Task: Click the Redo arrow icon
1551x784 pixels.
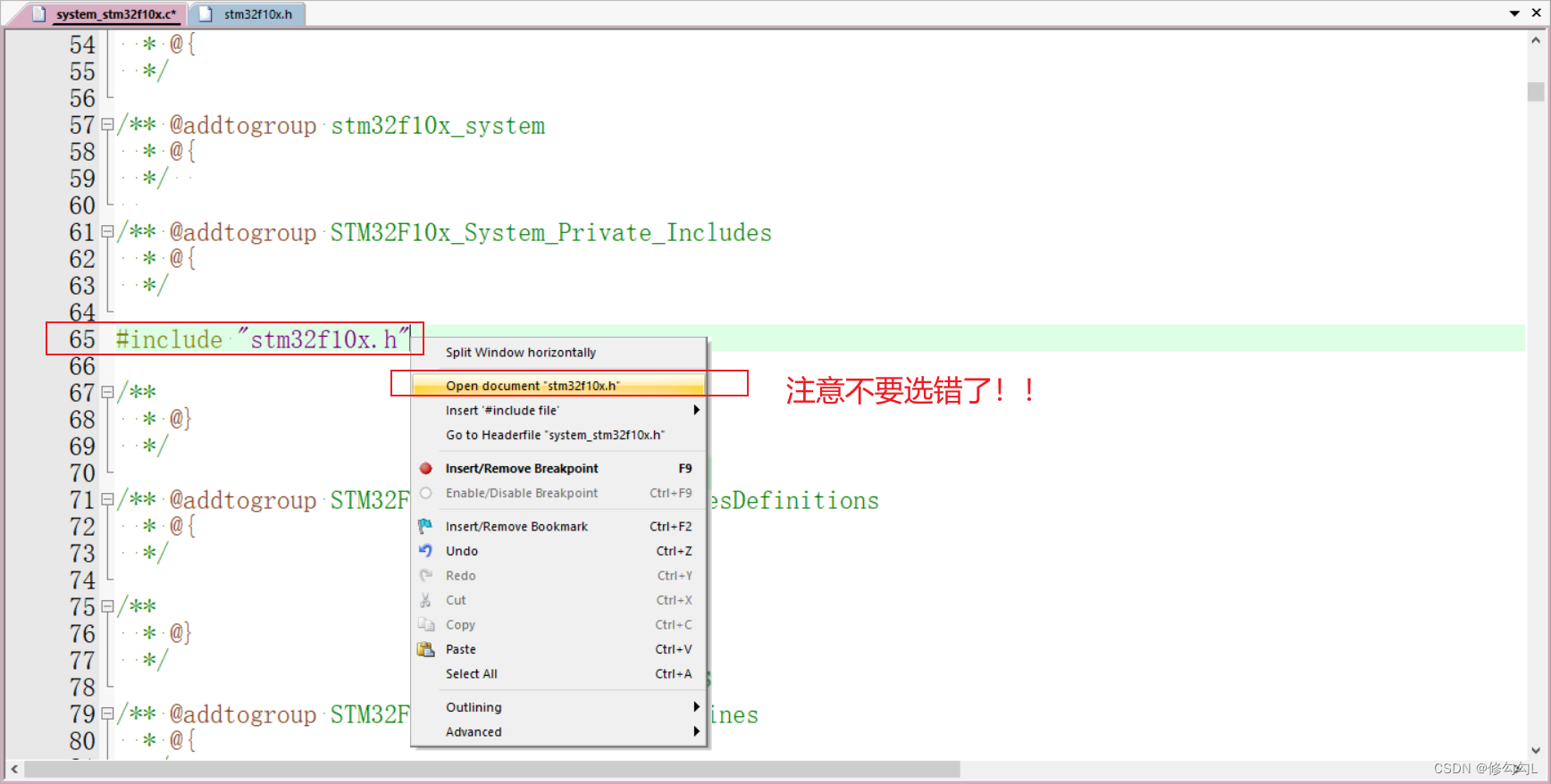Action: [x=426, y=575]
